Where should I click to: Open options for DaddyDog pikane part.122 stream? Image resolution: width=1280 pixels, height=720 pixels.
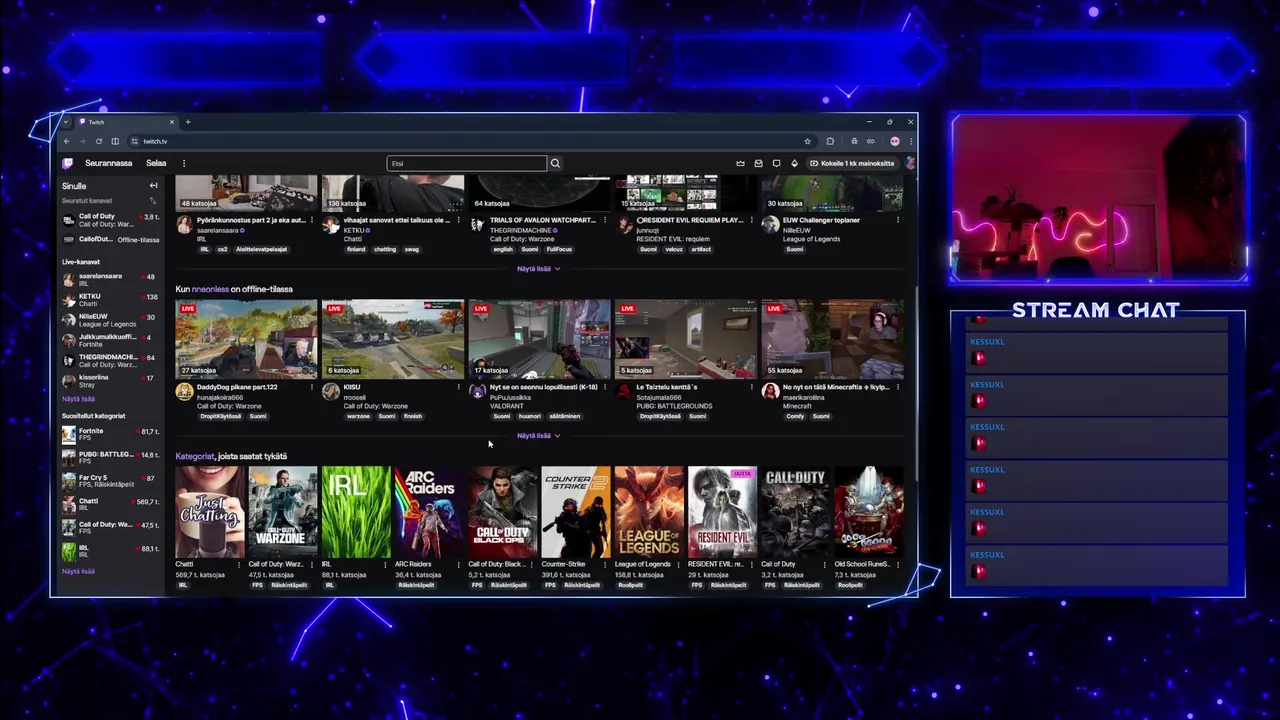(312, 387)
